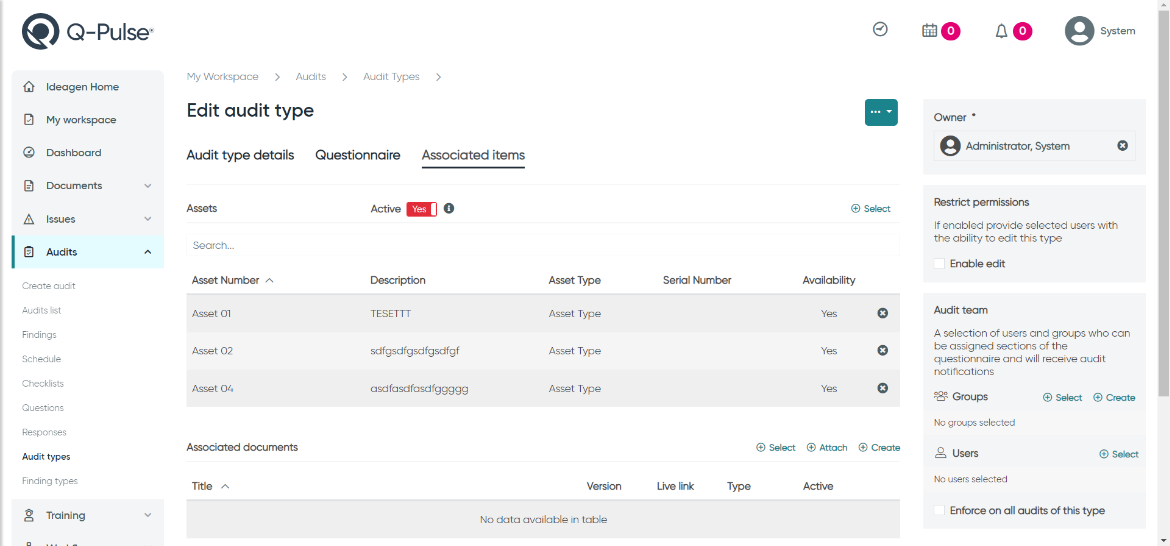Go to My Workspace breadcrumb
1170x546 pixels.
222,77
